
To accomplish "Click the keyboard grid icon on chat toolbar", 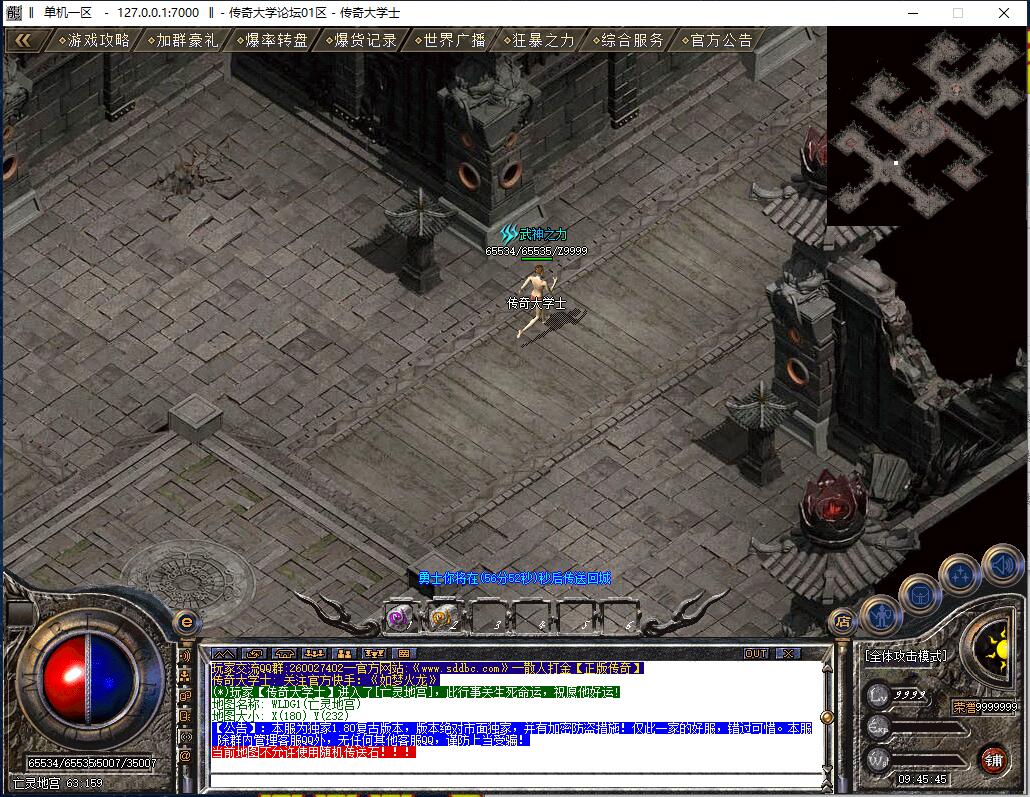I will 403,654.
